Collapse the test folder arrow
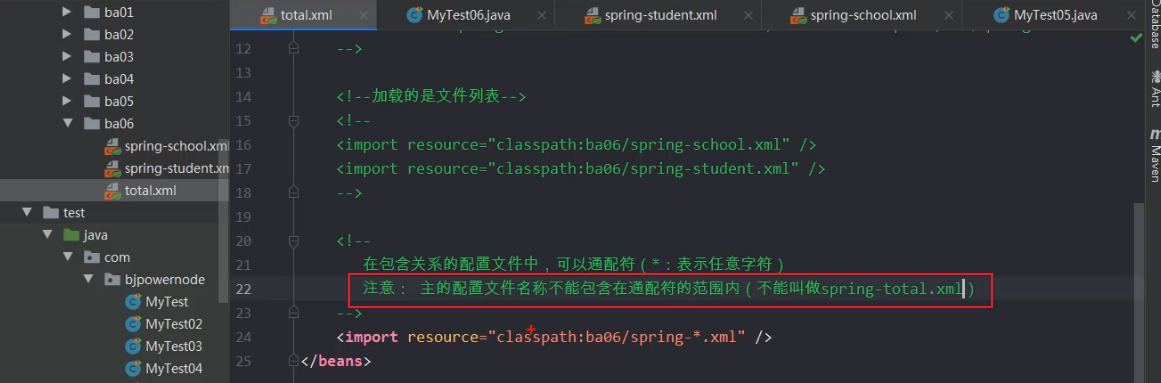The image size is (1161, 383). (x=27, y=213)
